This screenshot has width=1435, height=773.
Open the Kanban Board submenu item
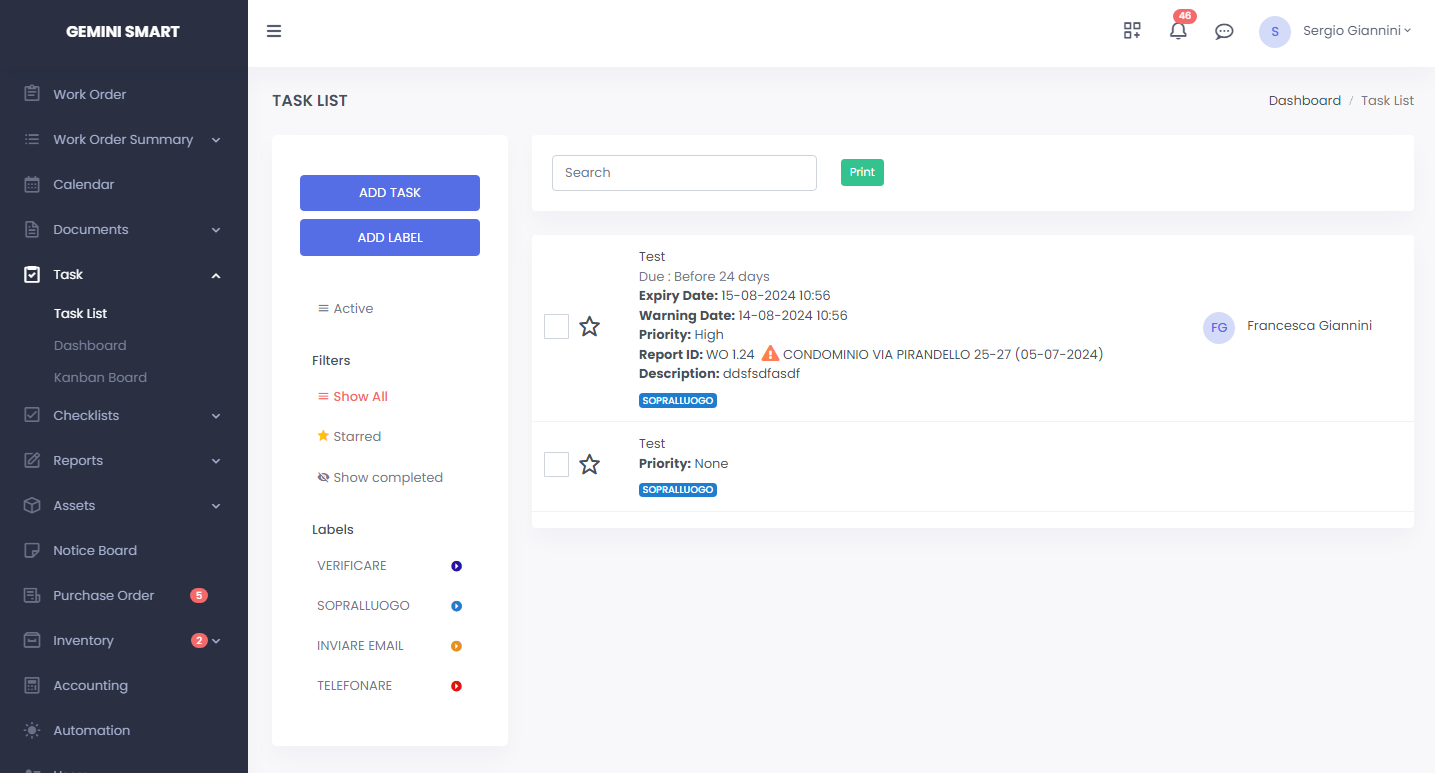(x=100, y=377)
